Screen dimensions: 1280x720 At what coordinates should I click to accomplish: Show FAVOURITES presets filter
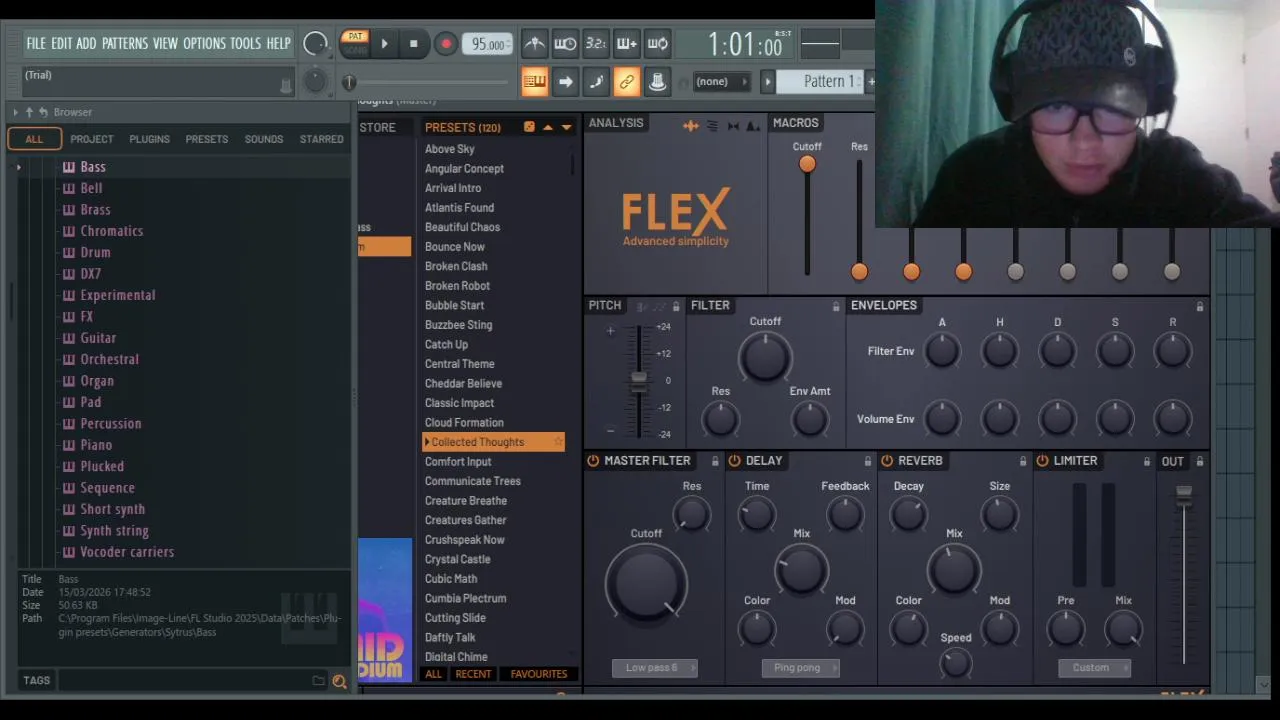tap(538, 674)
